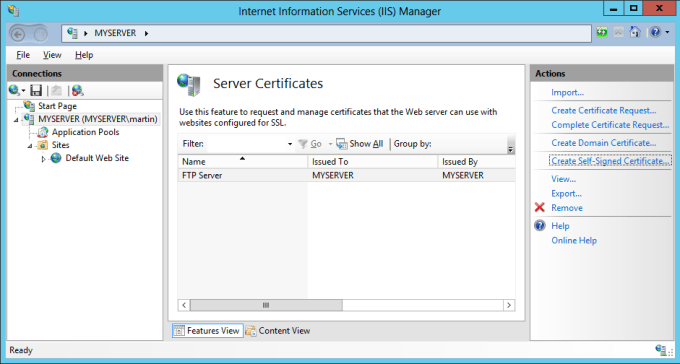Click horizontal scrollbar right arrow
Screen dimensions: 680x364
(x=509, y=305)
